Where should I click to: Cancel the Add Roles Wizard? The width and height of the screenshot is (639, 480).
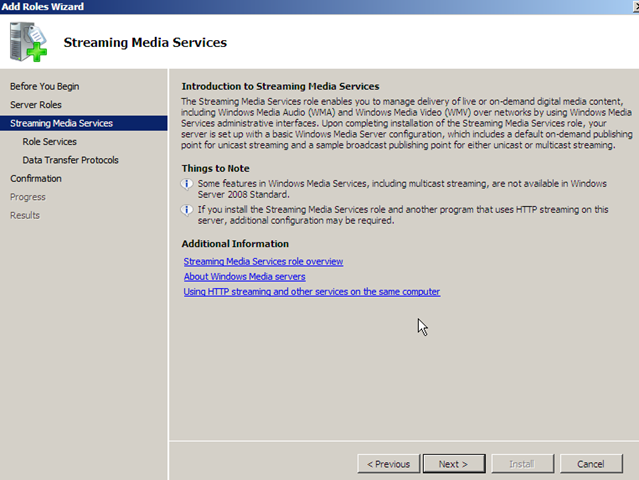click(x=591, y=464)
